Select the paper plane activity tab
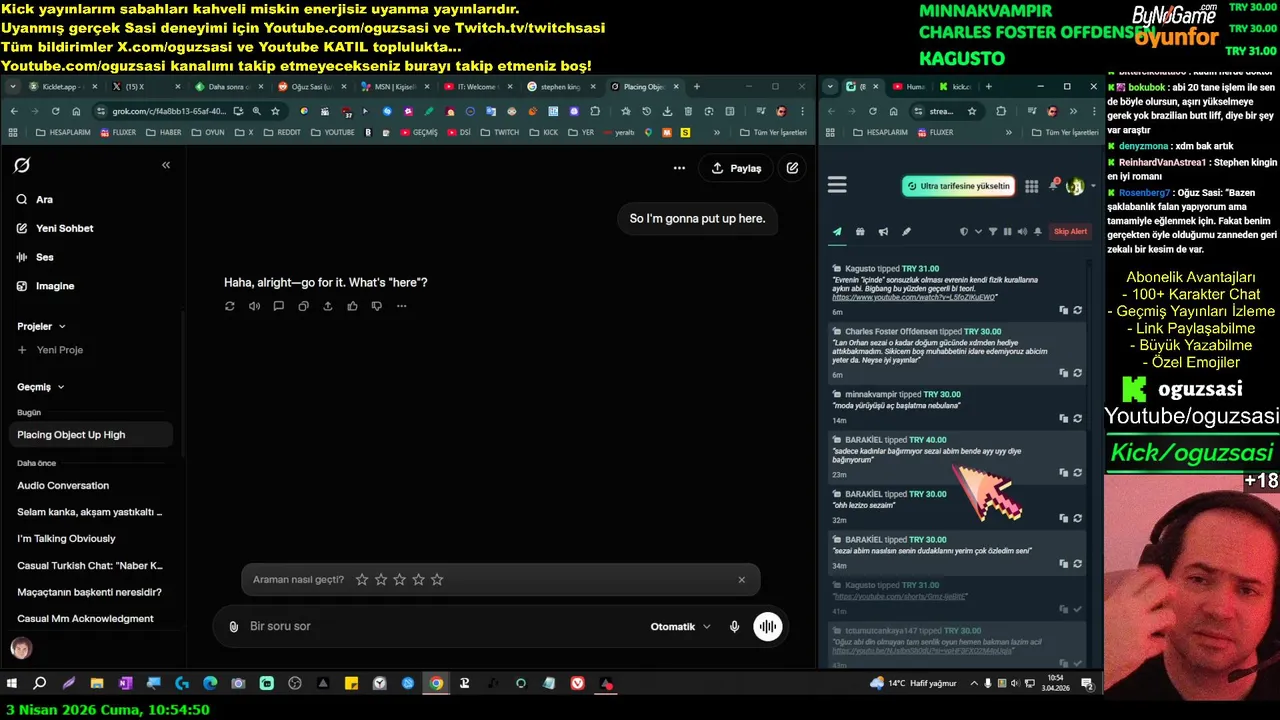 click(x=837, y=231)
